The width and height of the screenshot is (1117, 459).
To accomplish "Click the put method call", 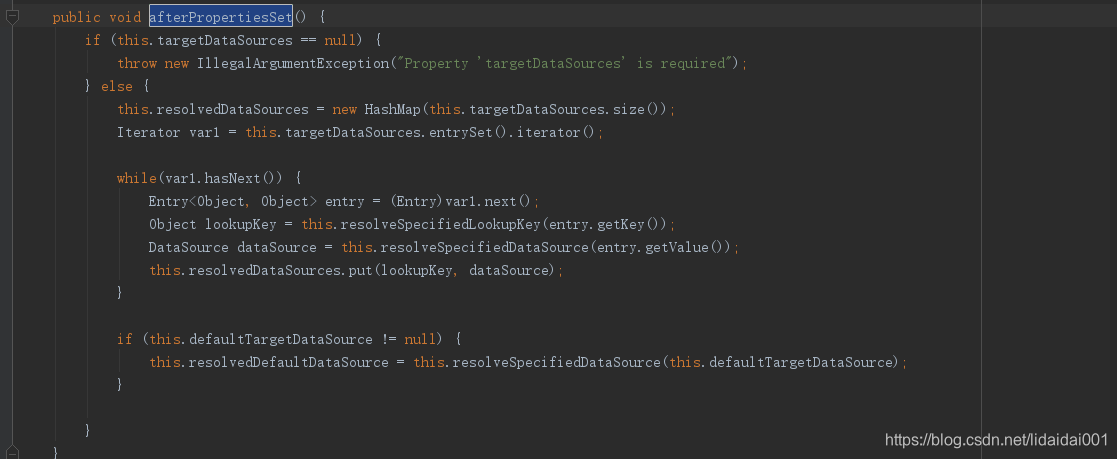I will coord(360,270).
